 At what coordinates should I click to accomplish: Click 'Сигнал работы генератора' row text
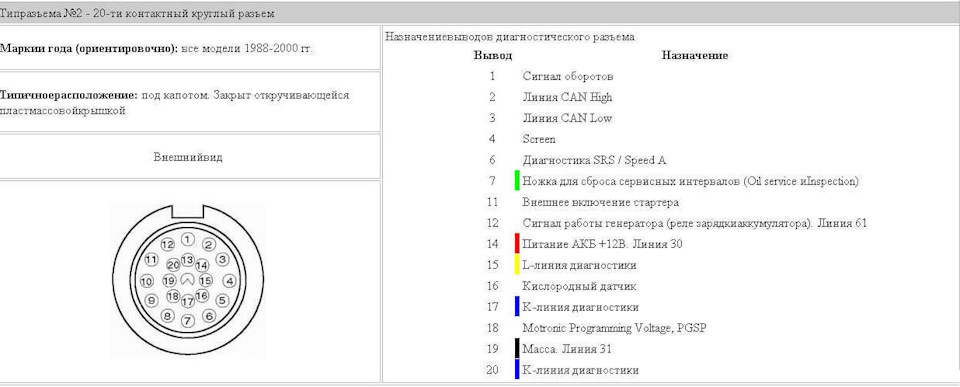(x=695, y=224)
